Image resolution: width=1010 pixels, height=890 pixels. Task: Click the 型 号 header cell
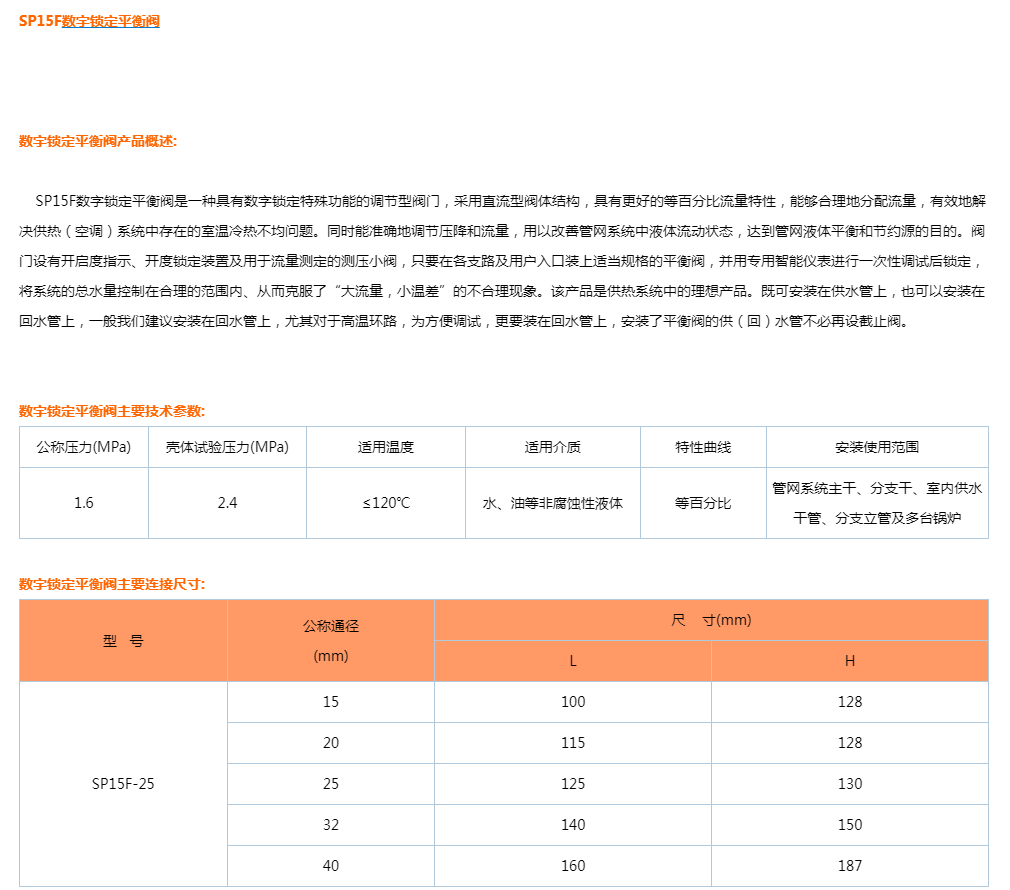(123, 640)
